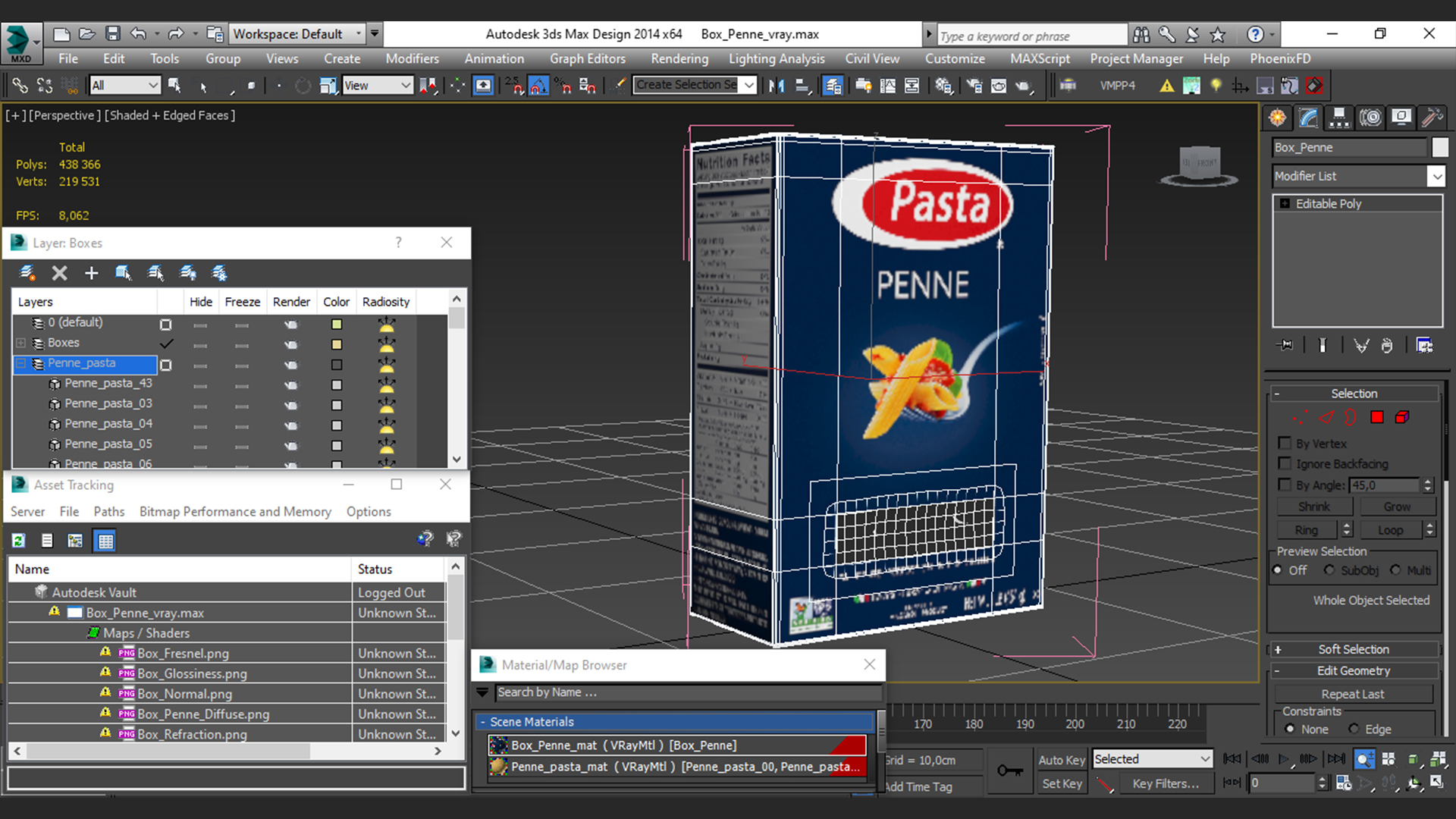Open the Rendering menu

pos(679,58)
